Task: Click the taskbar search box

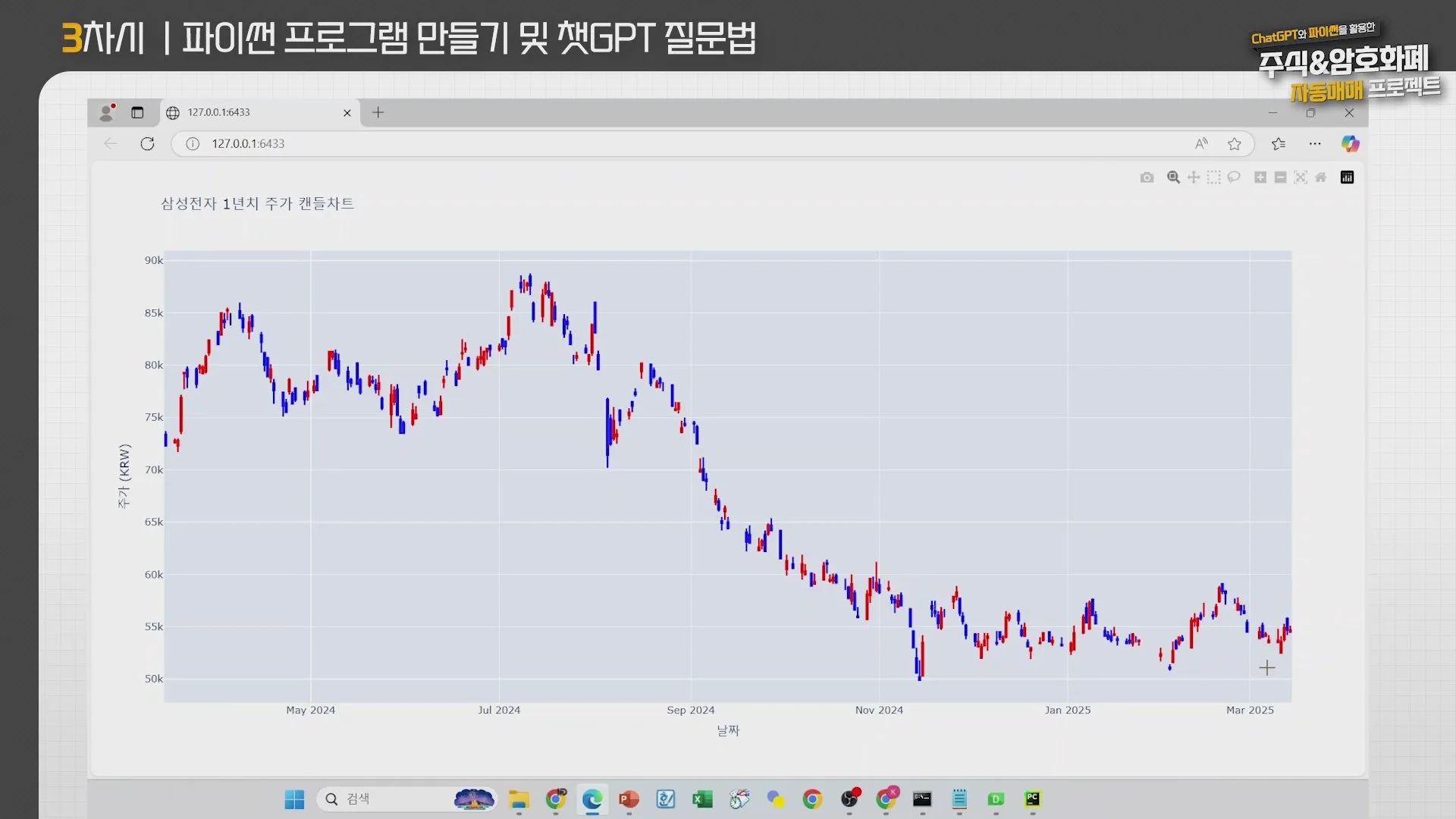Action: [406, 799]
